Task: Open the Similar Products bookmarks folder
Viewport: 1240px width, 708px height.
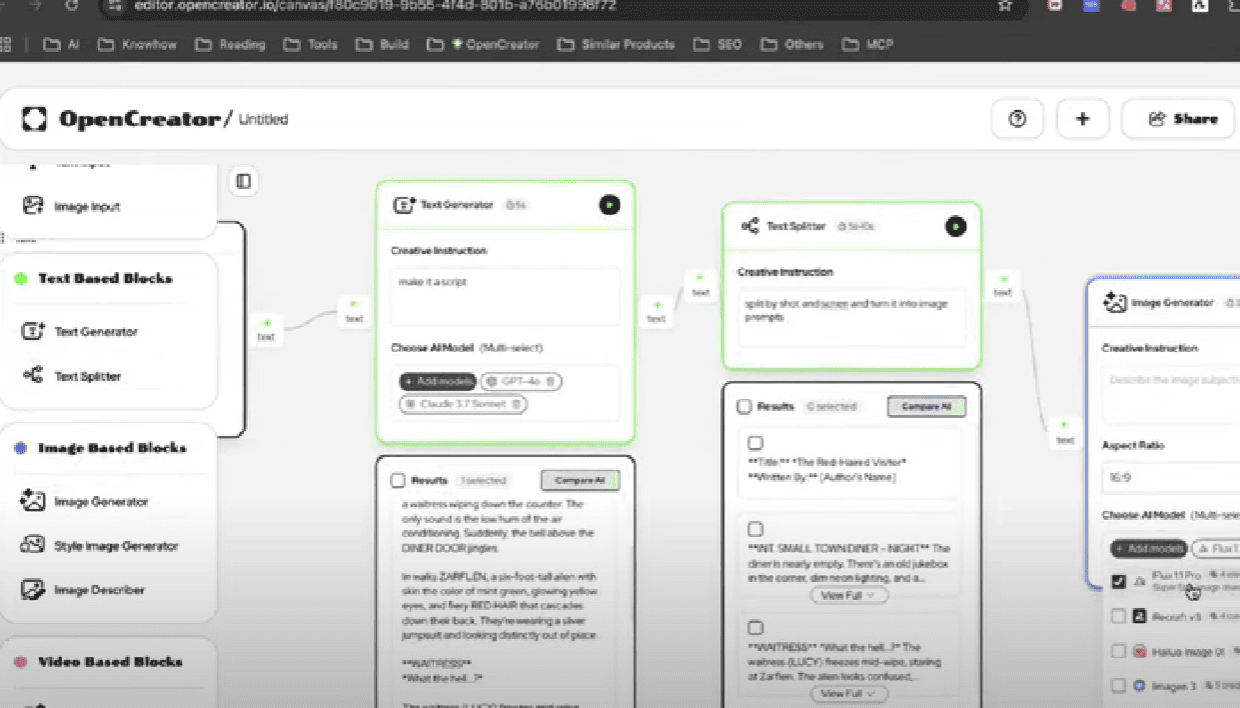Action: point(617,44)
